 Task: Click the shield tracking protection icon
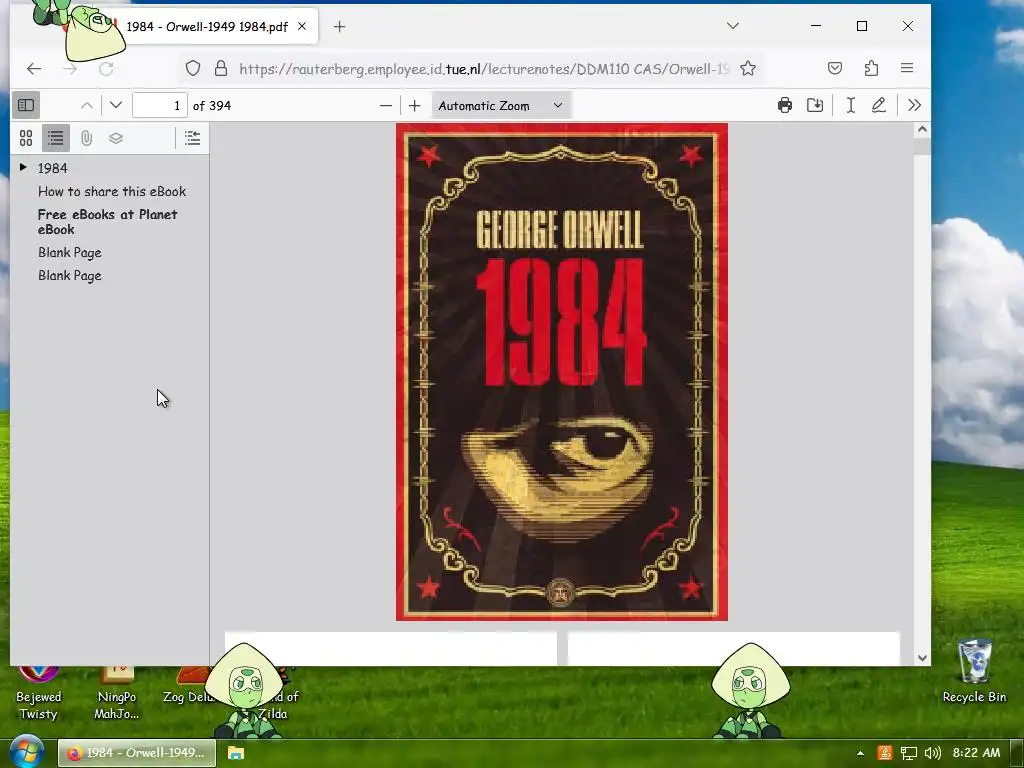(x=193, y=68)
